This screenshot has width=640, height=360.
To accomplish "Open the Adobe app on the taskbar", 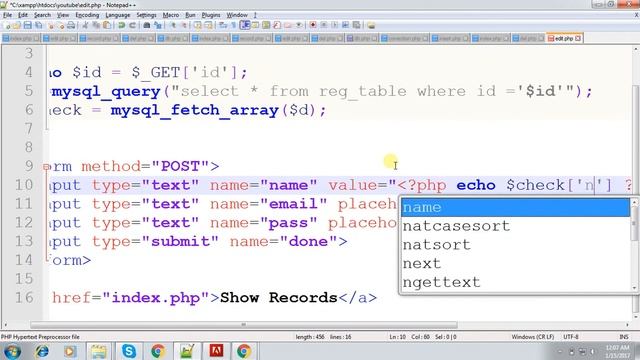I will [x=216, y=351].
